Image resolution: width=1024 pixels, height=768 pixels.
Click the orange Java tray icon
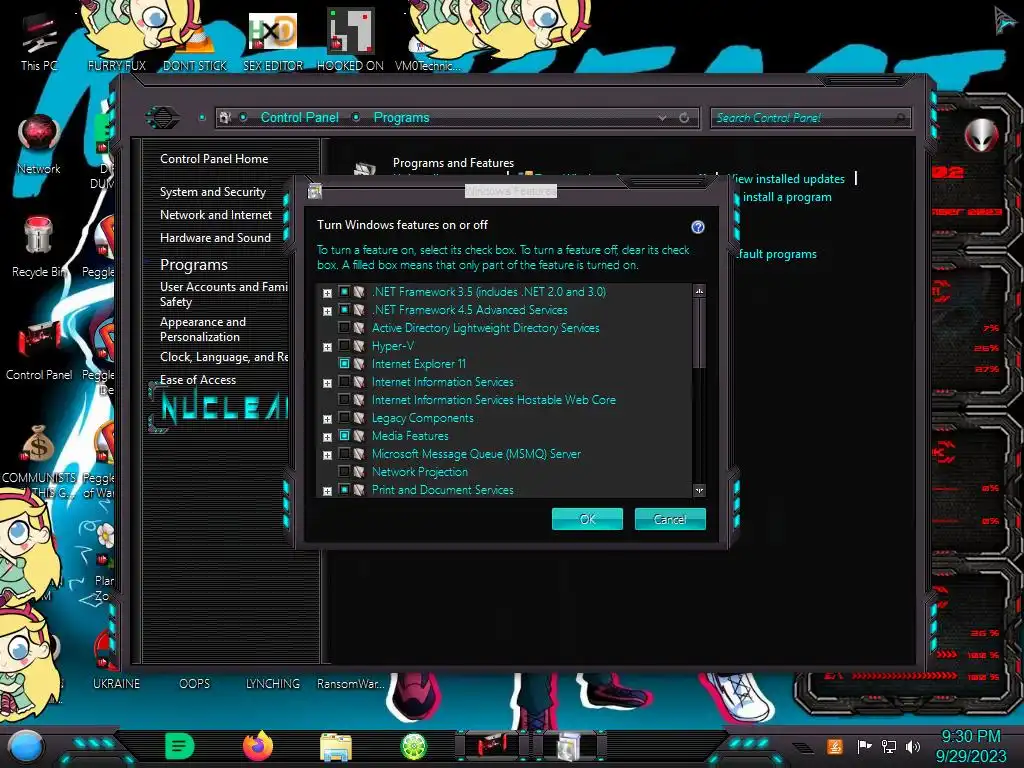coord(835,746)
